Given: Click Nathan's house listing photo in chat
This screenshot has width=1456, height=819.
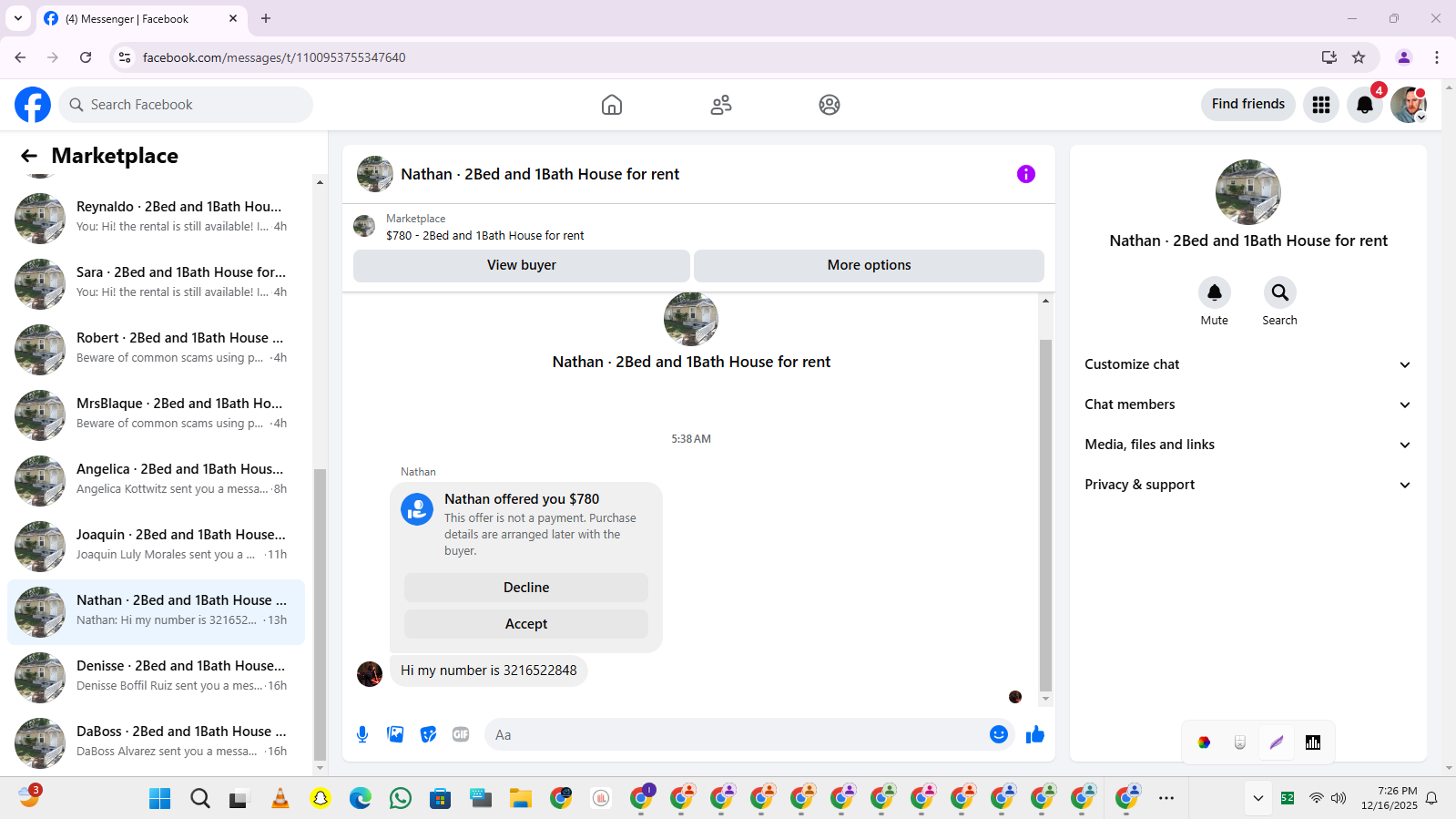Looking at the screenshot, I should (x=691, y=319).
